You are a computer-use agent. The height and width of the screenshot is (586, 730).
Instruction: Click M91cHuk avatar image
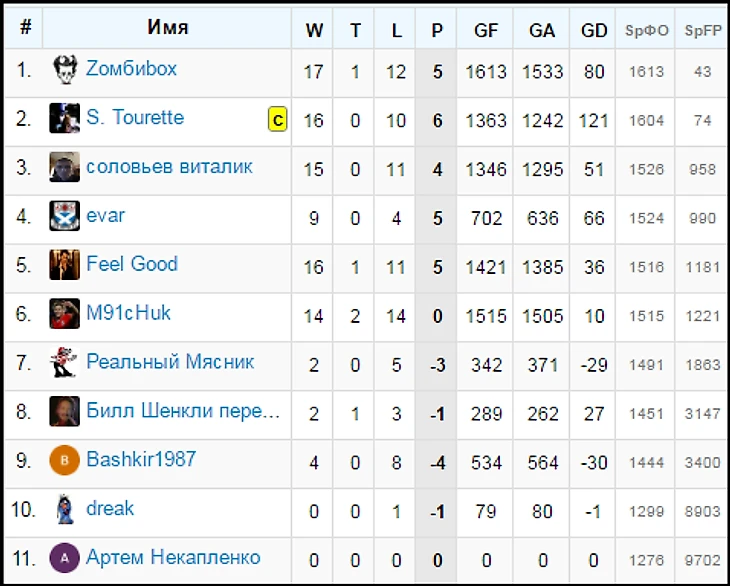click(x=64, y=314)
